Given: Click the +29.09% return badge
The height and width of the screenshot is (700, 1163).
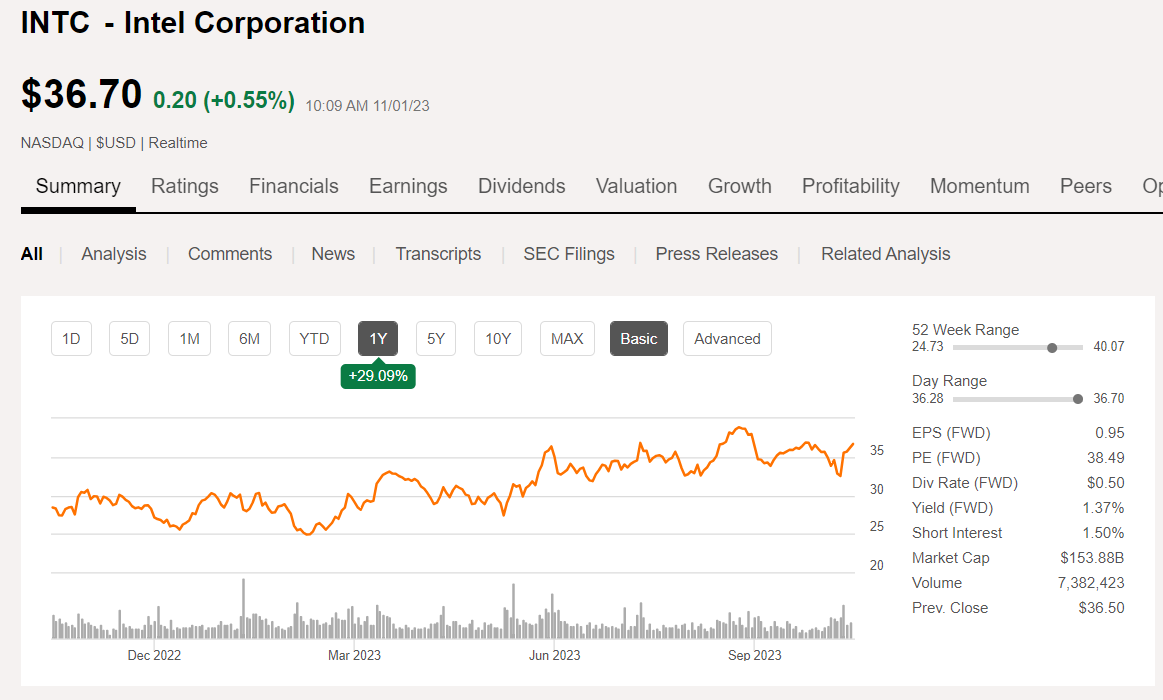Looking at the screenshot, I should coord(378,376).
